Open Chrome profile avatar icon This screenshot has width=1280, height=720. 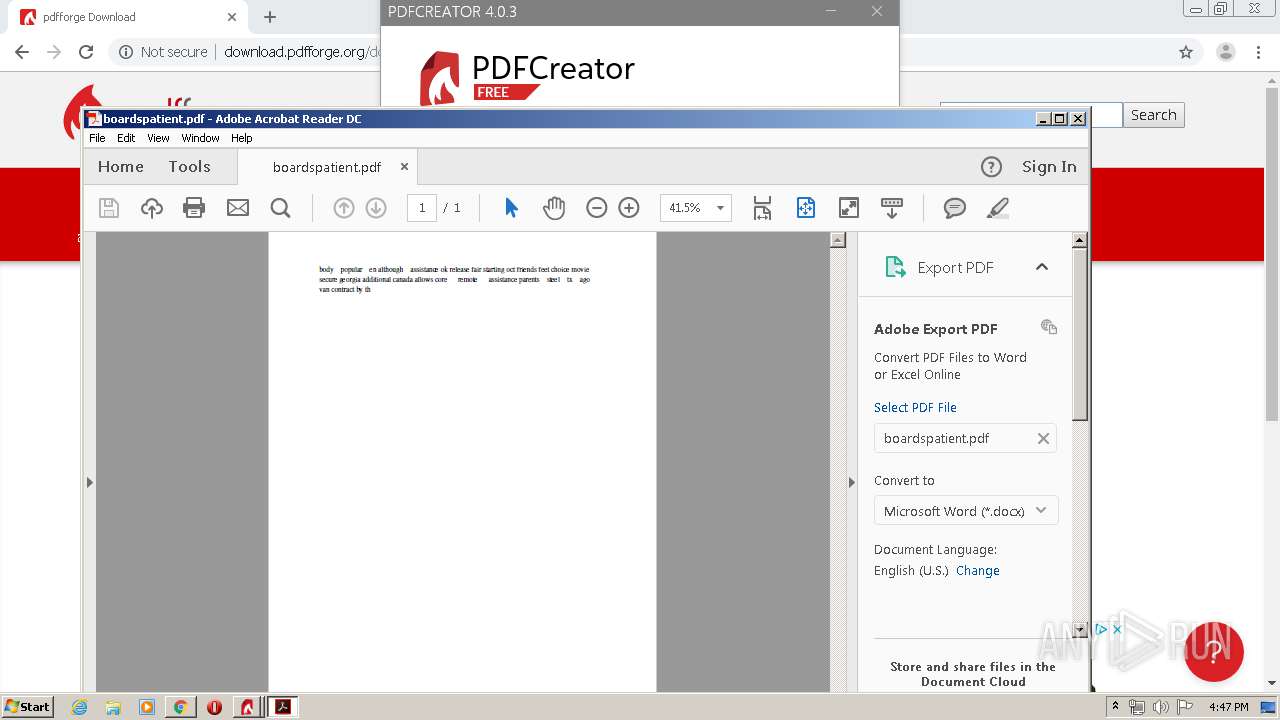(x=1225, y=52)
